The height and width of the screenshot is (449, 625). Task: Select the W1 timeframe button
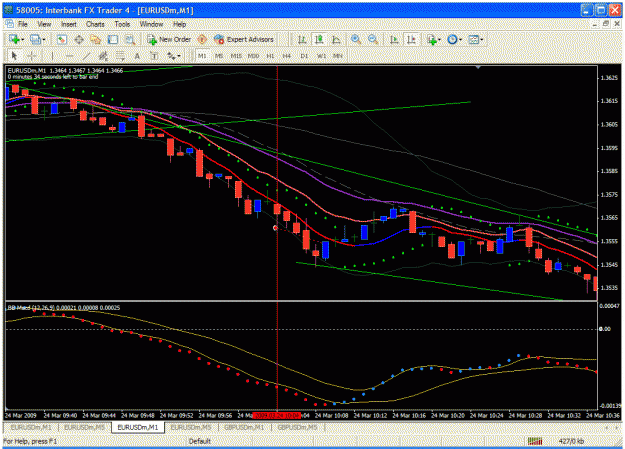tap(321, 56)
